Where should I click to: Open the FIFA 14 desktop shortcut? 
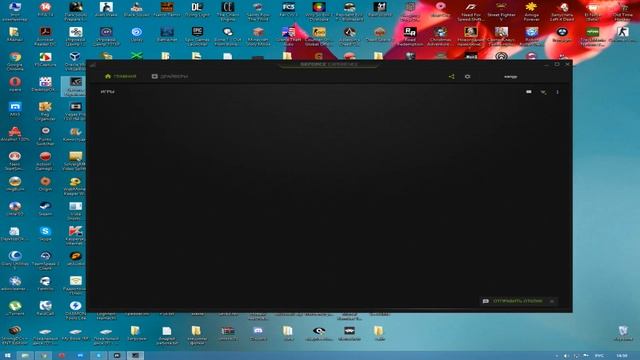[45, 9]
